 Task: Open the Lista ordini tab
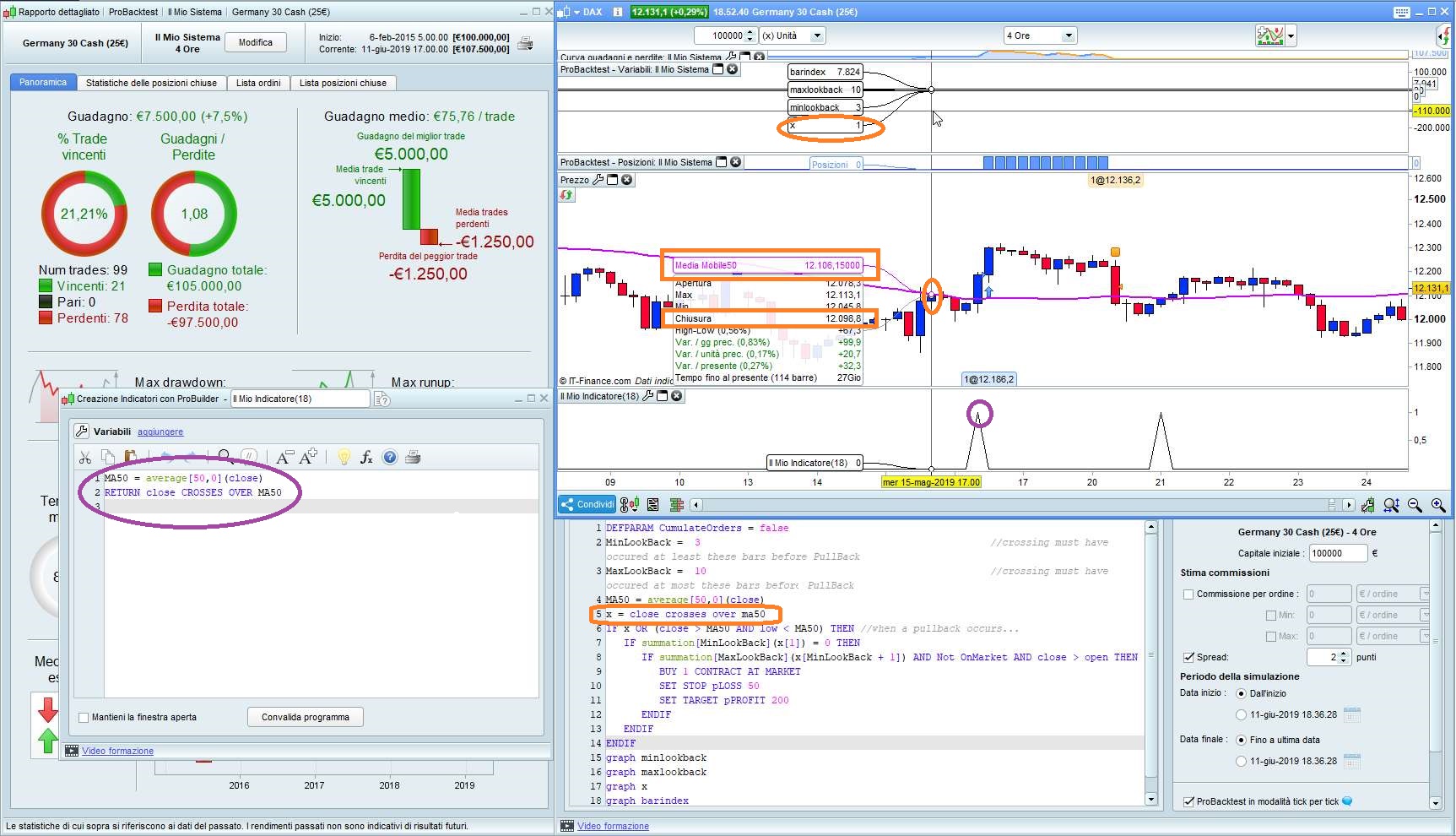[258, 83]
